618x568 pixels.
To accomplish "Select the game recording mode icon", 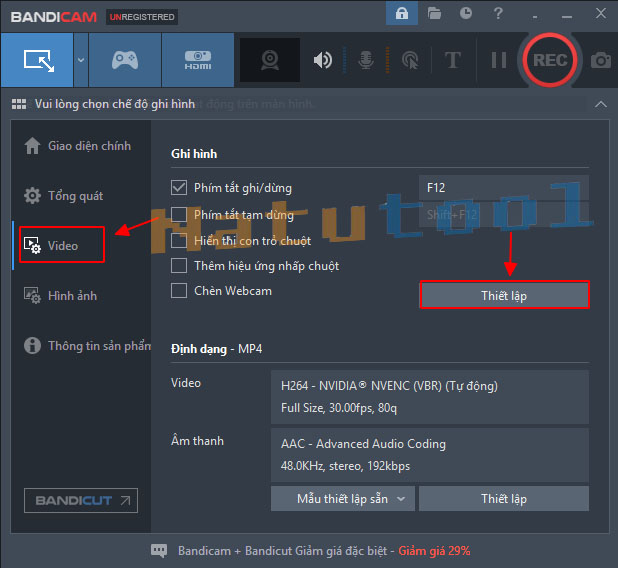I will (x=125, y=60).
